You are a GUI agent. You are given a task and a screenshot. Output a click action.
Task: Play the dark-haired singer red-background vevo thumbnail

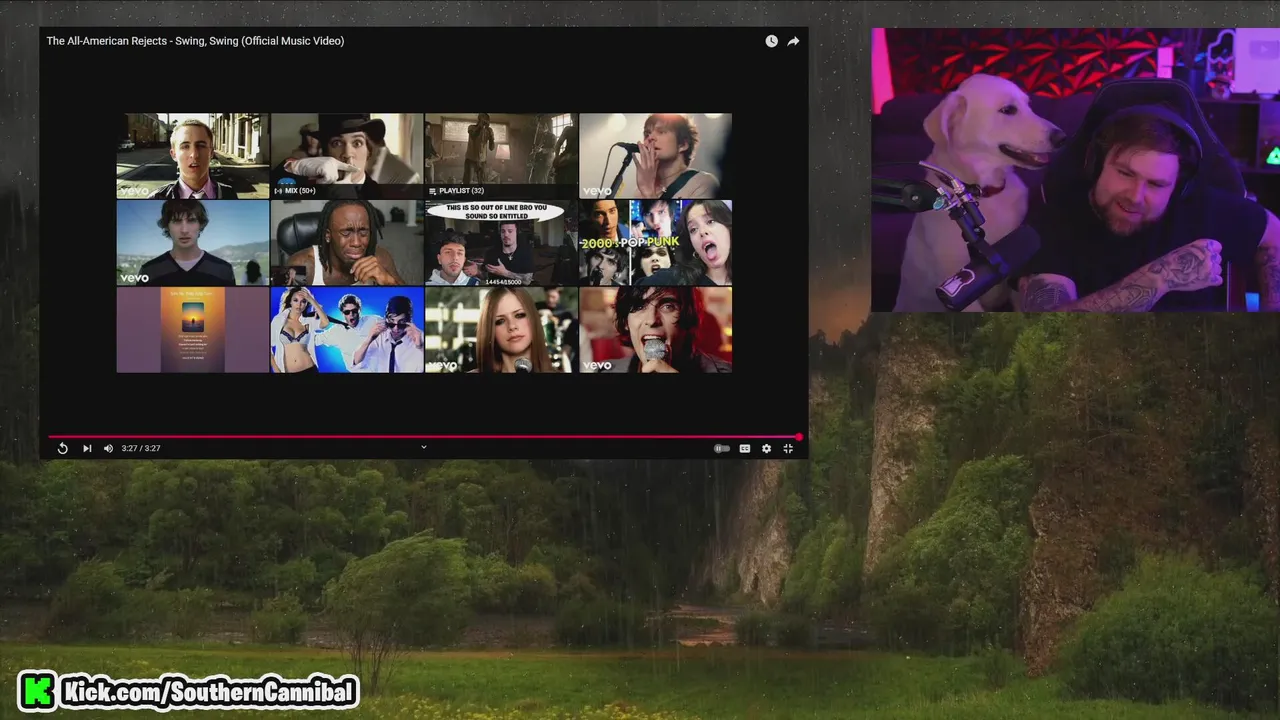[655, 330]
